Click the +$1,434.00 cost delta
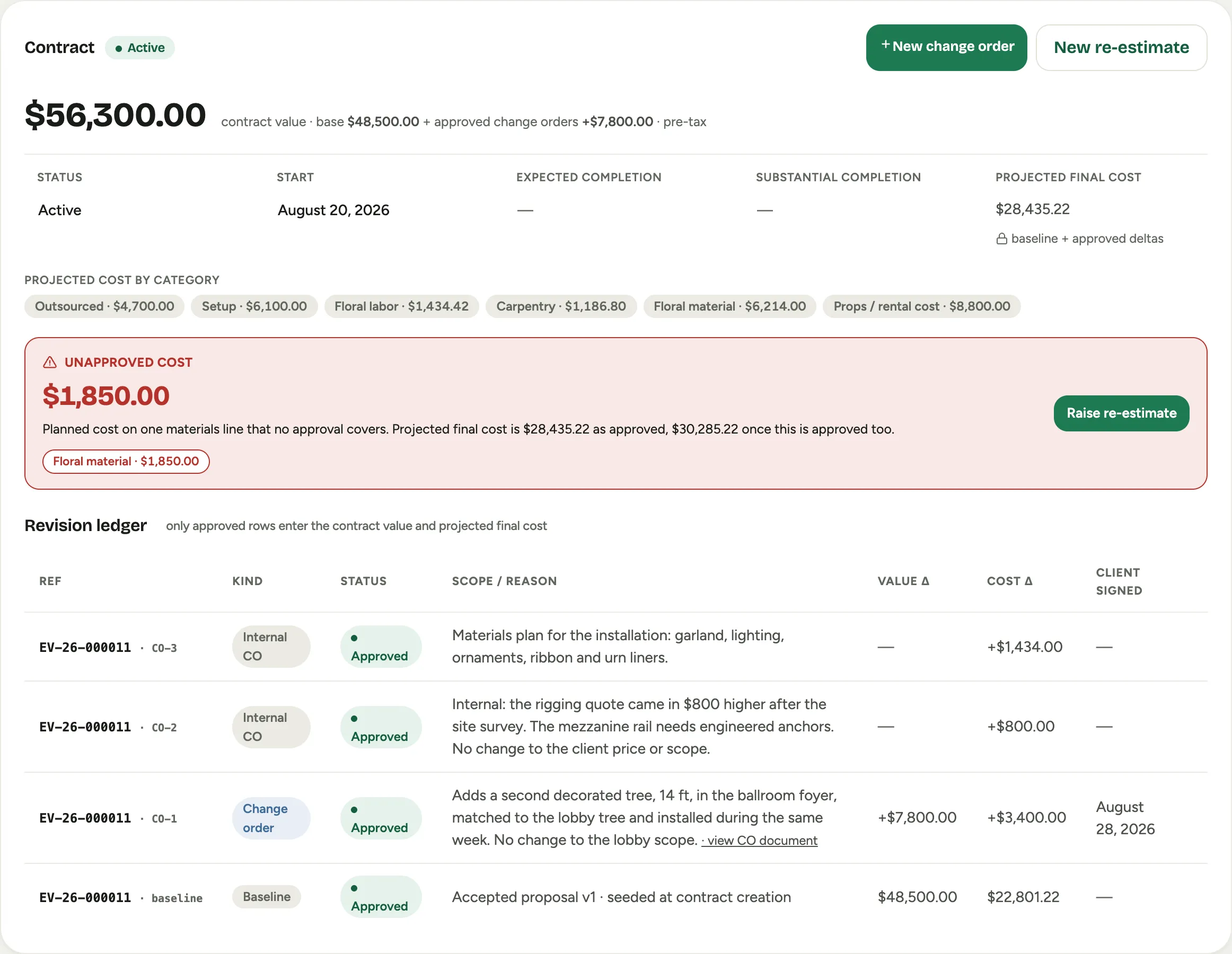1232x954 pixels. 1025,647
